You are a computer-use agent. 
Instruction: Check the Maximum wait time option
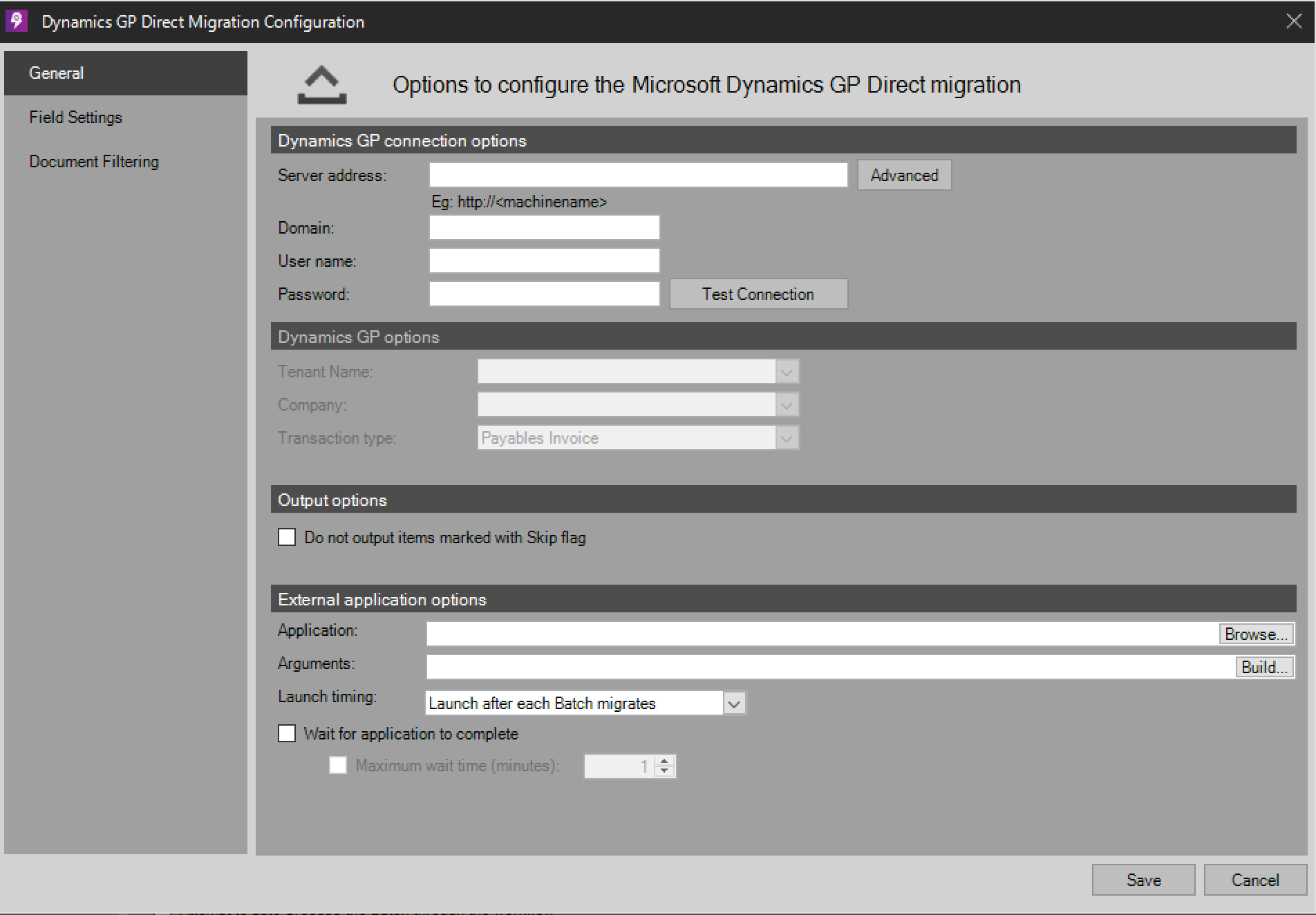[338, 765]
